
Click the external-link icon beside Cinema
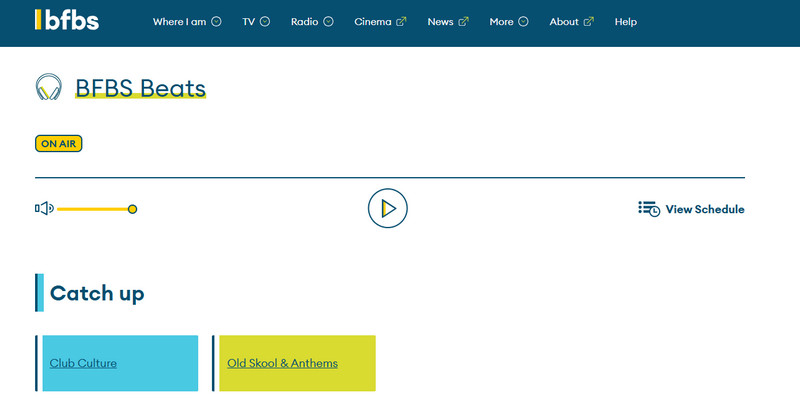pos(401,21)
